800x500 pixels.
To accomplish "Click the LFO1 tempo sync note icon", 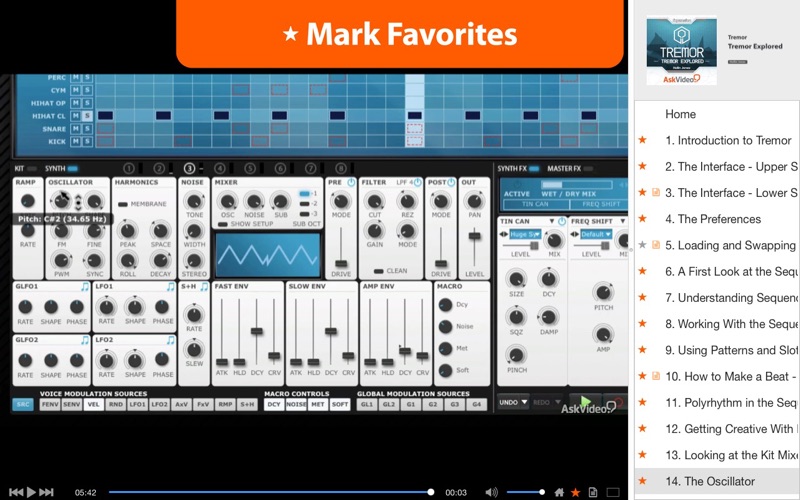I will click(170, 287).
